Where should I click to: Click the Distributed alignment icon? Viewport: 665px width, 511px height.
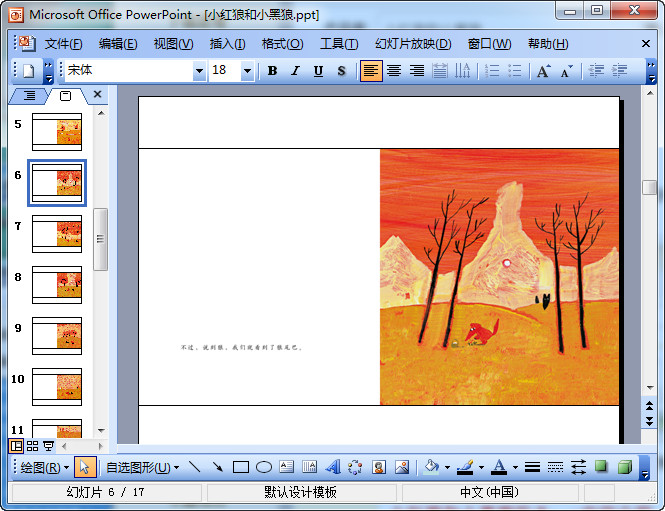click(x=440, y=71)
